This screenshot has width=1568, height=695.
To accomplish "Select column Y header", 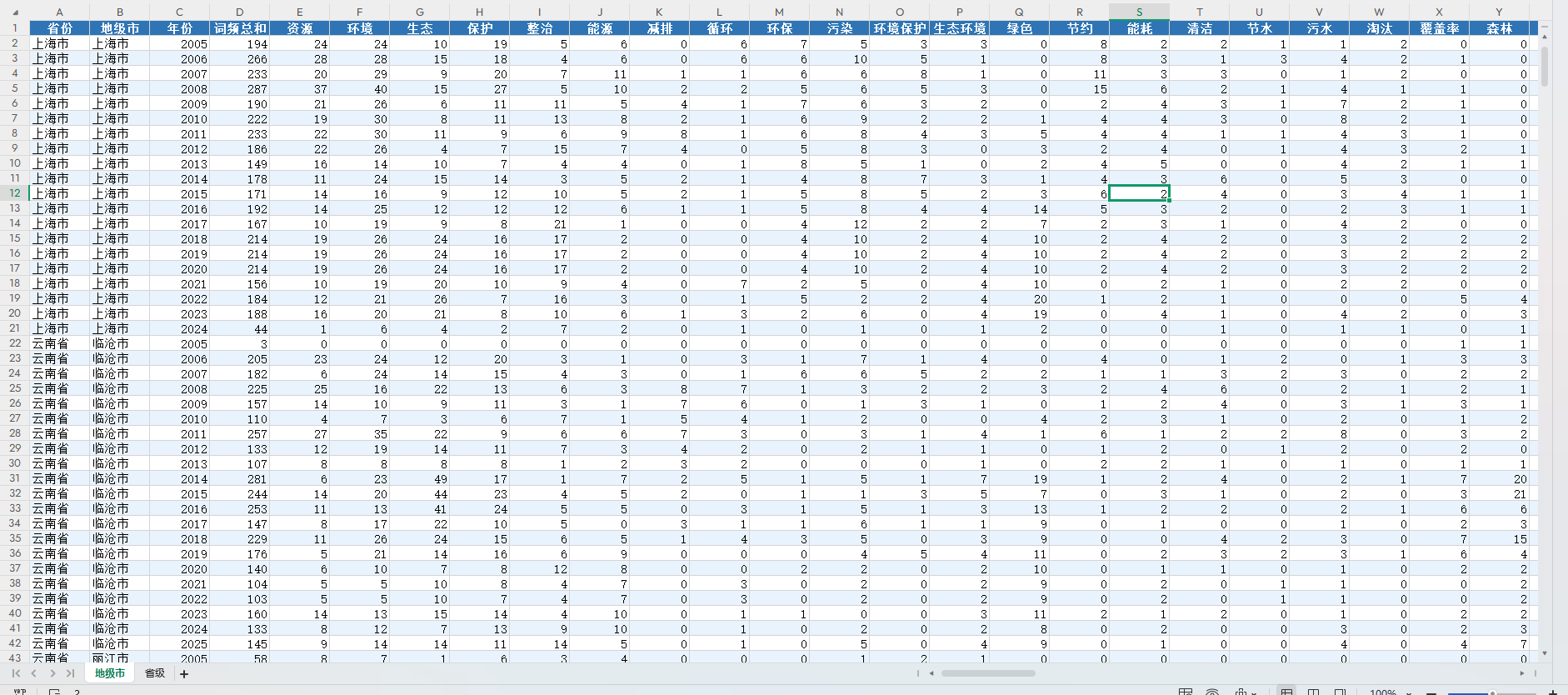I will pos(1499,12).
